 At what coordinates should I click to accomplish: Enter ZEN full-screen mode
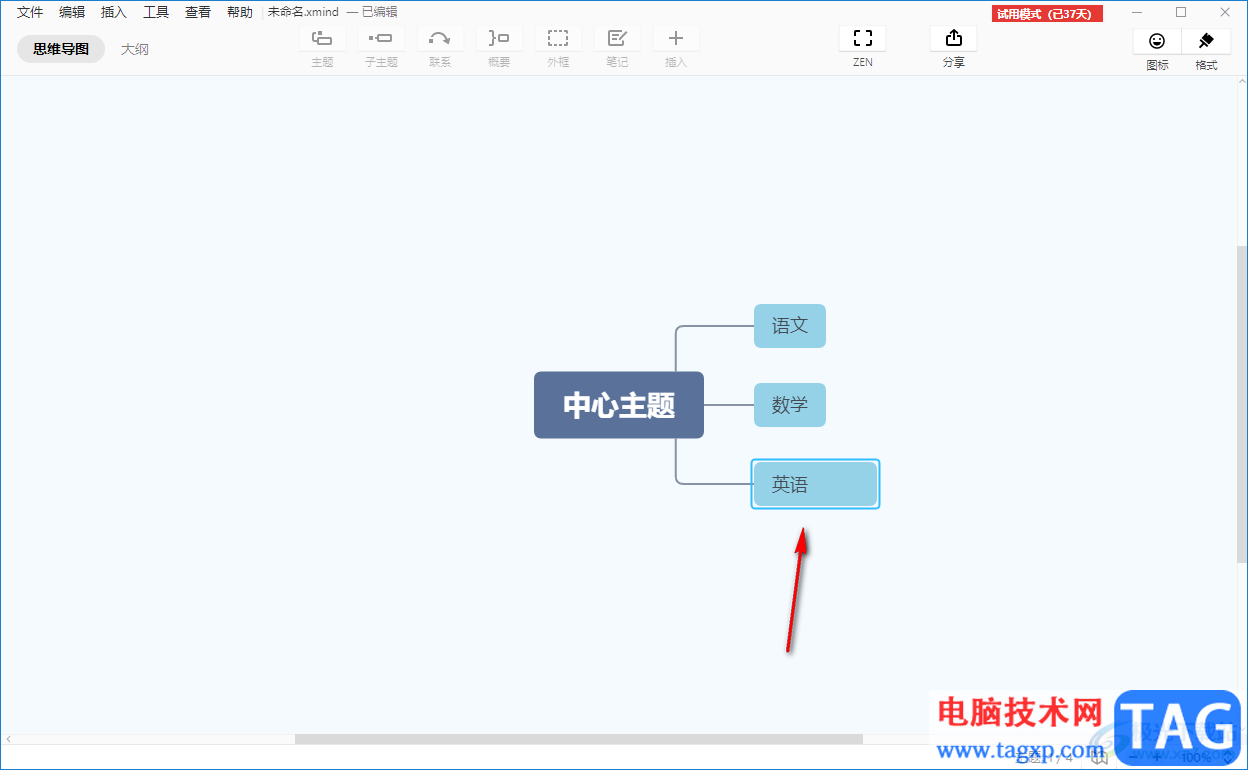tap(863, 38)
